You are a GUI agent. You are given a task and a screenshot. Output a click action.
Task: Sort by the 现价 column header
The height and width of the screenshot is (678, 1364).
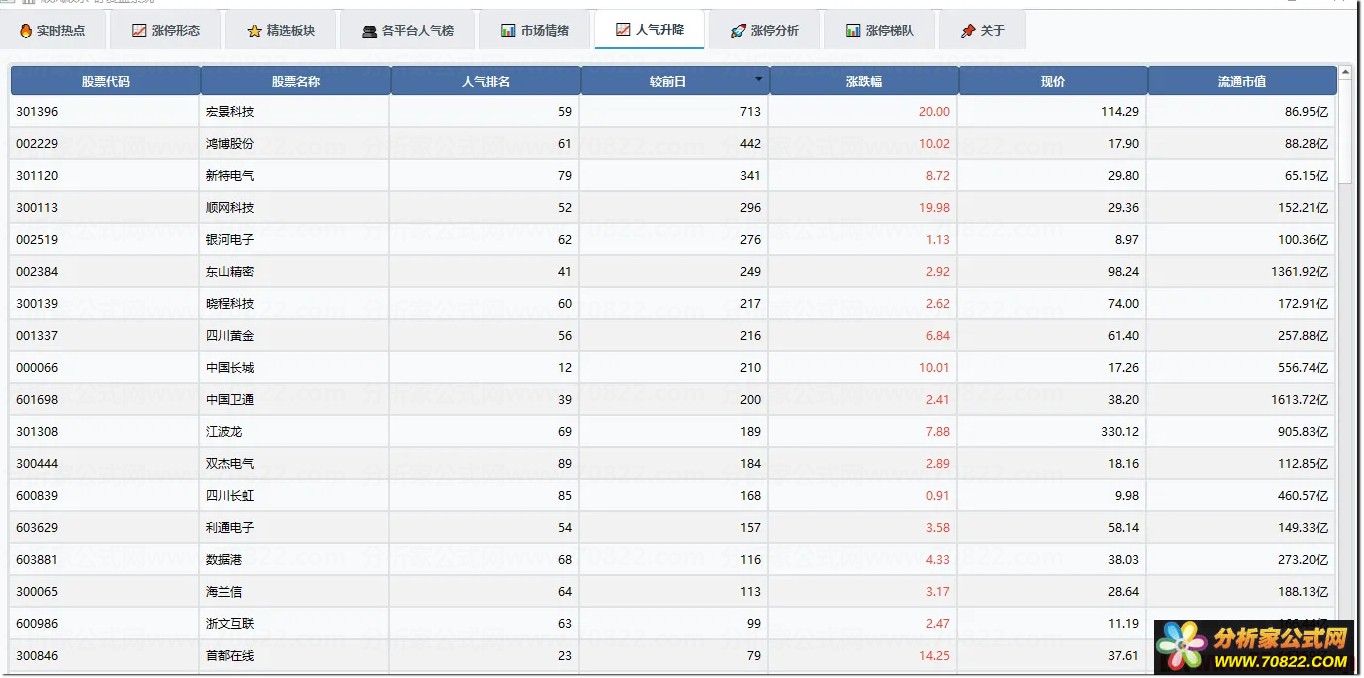pyautogui.click(x=1053, y=81)
